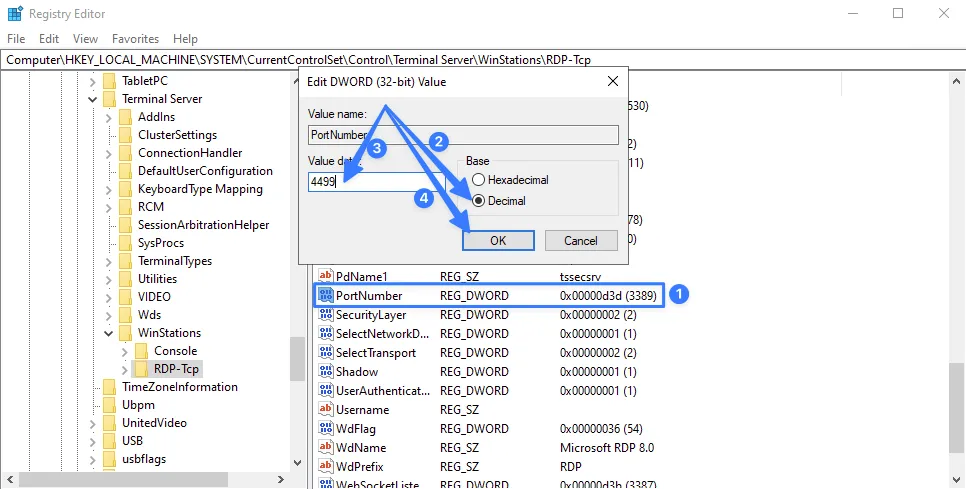Click the folder icon for RDP-Tcp
The image size is (966, 489).
tap(142, 369)
